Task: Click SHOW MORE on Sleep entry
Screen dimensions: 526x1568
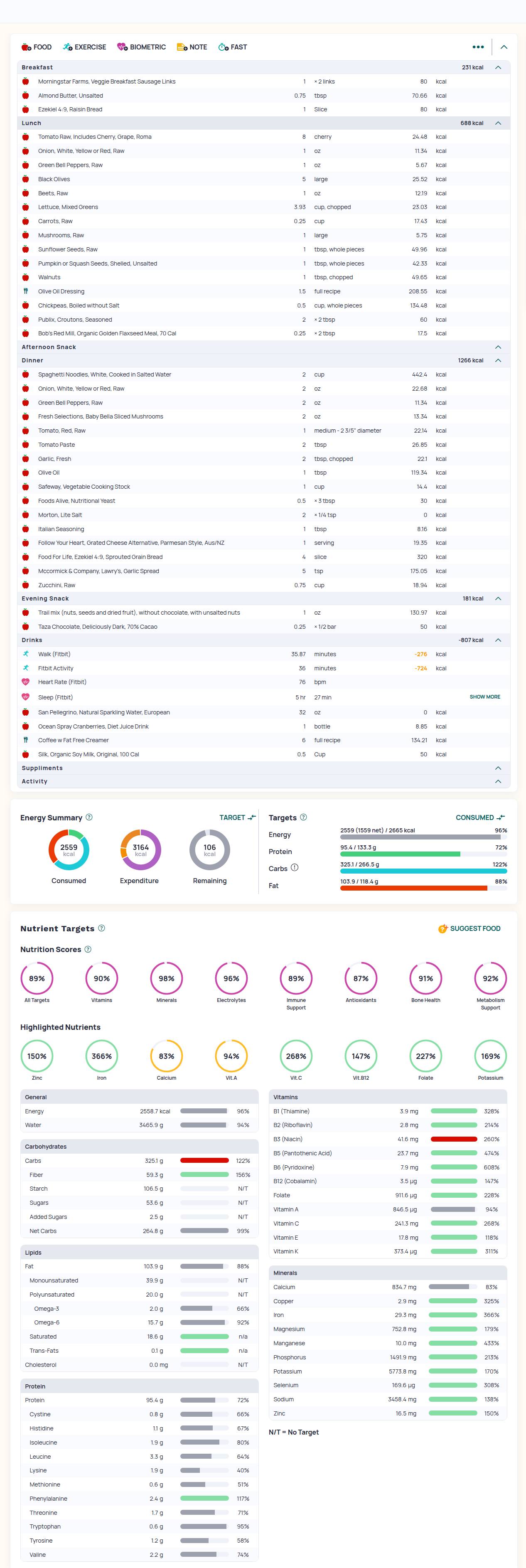Action: click(x=484, y=697)
